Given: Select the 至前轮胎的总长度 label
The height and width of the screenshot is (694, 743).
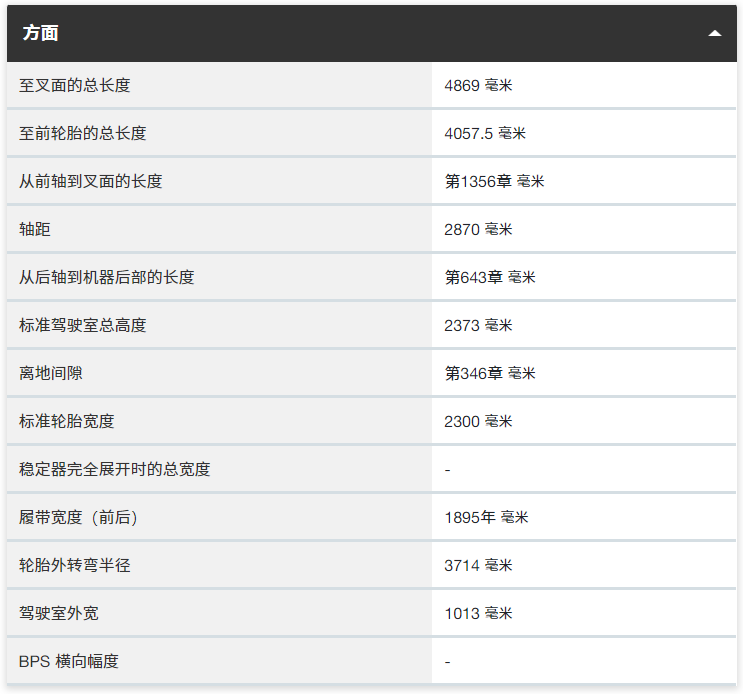Looking at the screenshot, I should tap(83, 134).
